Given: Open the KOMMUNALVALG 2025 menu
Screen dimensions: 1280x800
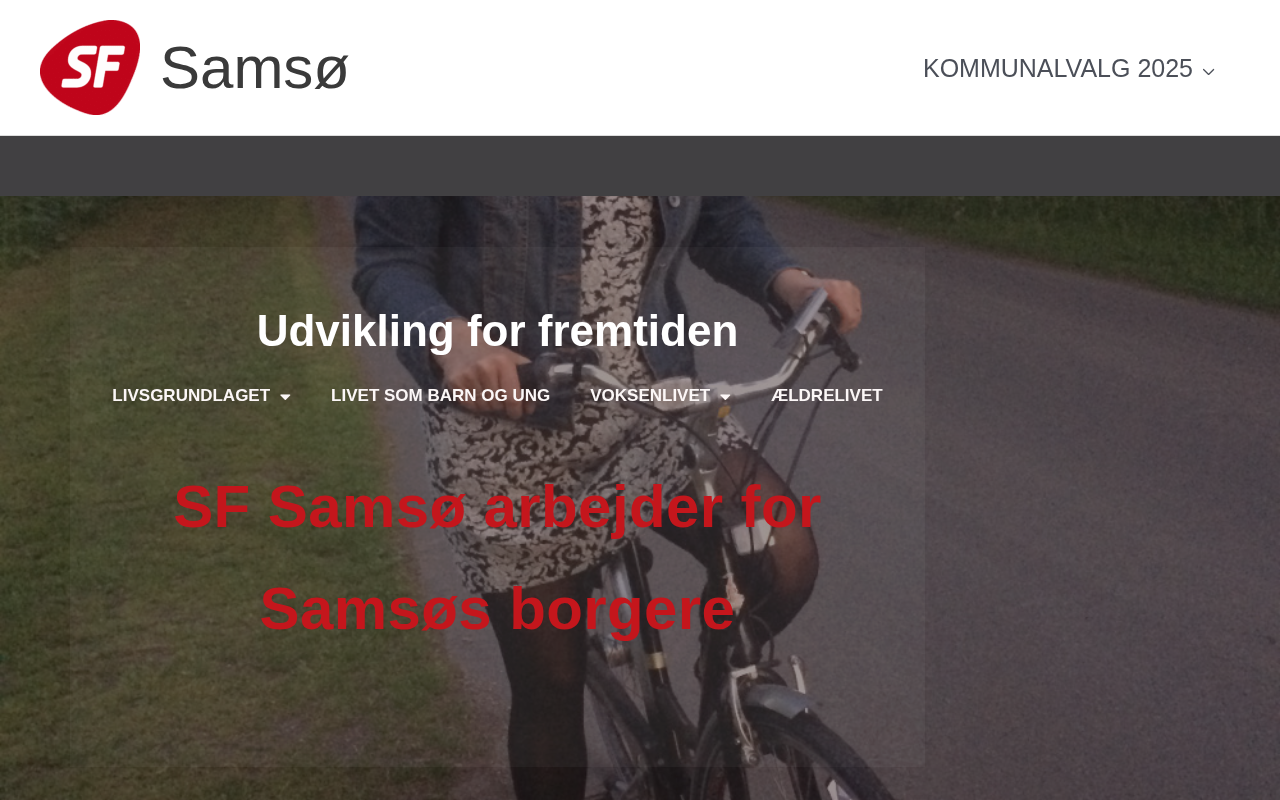Looking at the screenshot, I should pos(1058,68).
